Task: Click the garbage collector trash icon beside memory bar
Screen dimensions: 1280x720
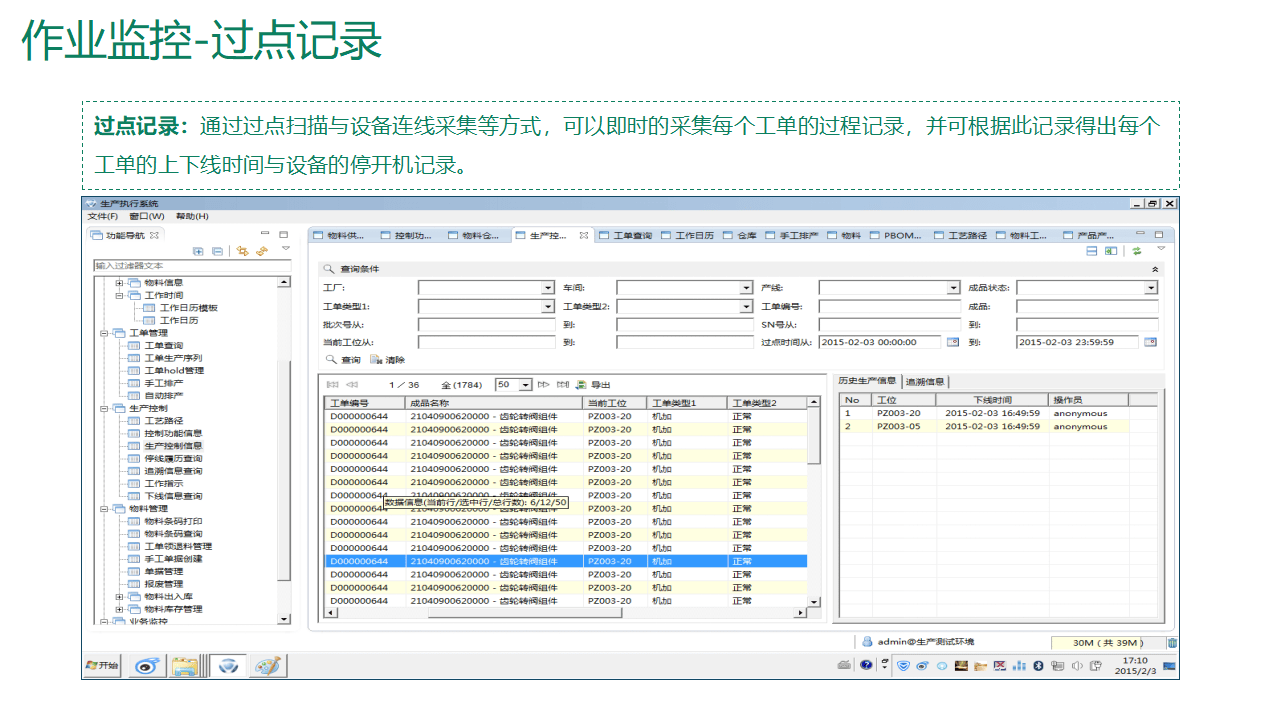Action: coord(1172,643)
